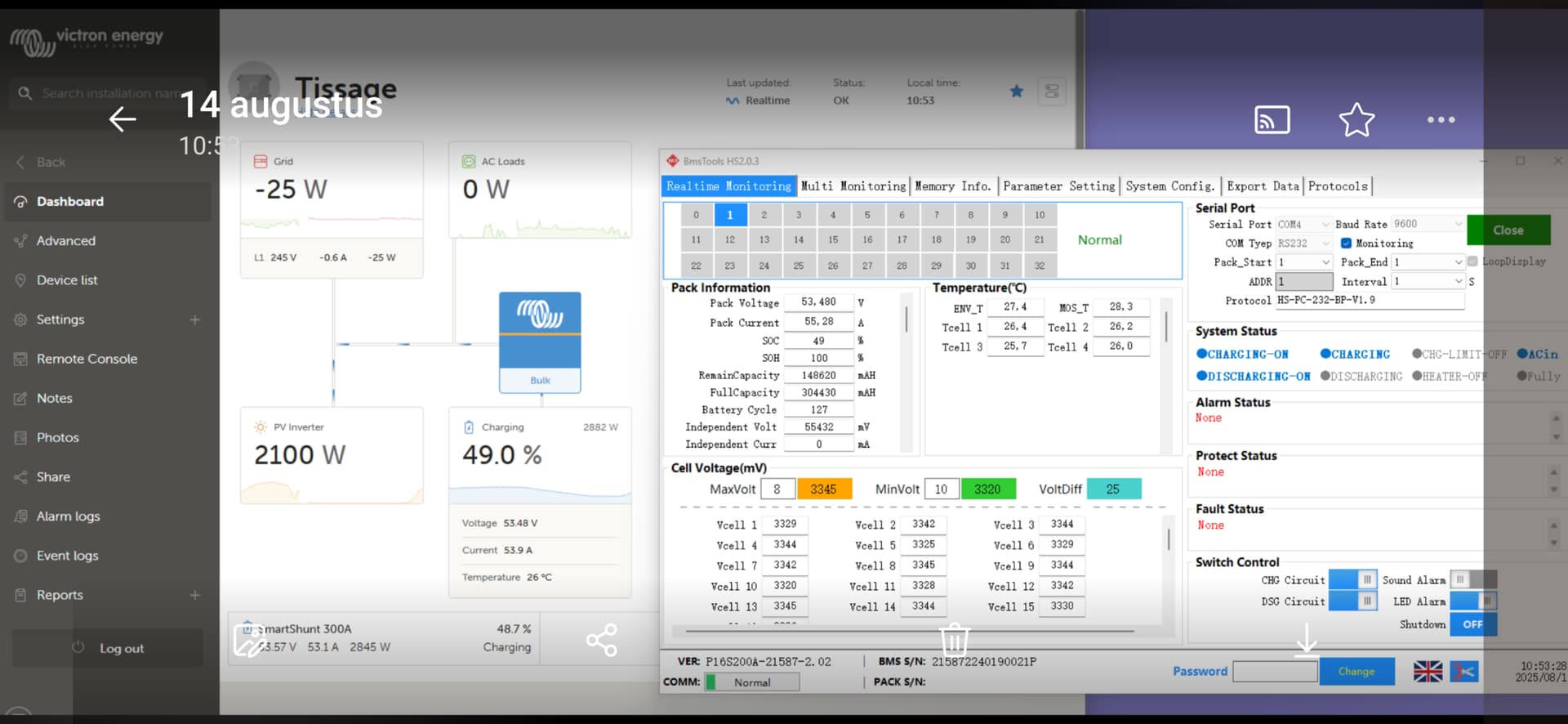Enable the LoopDisplay checkbox
This screenshot has height=724, width=1568.
coord(1472,261)
